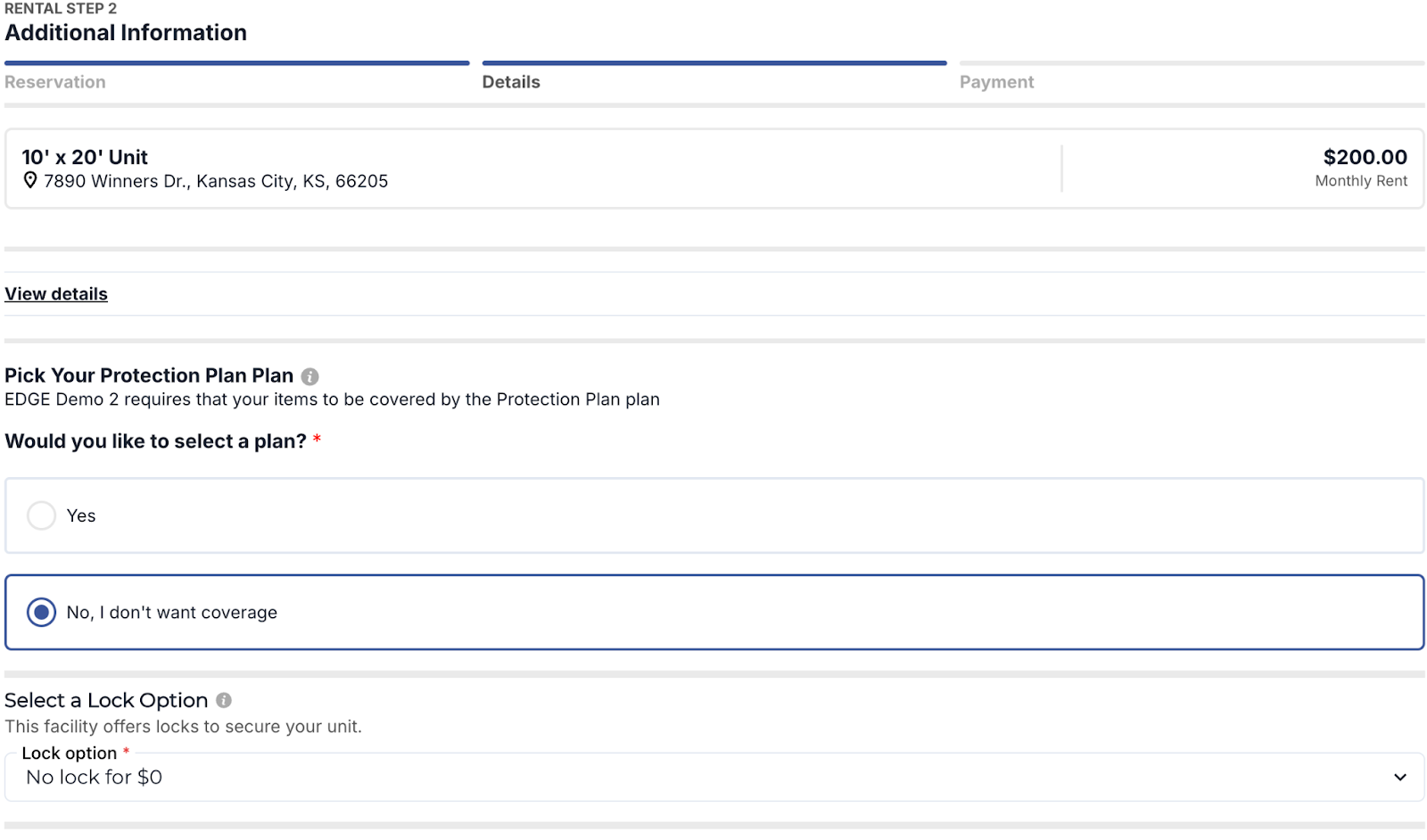1427x840 pixels.
Task: Select the Details step label
Action: tap(511, 82)
